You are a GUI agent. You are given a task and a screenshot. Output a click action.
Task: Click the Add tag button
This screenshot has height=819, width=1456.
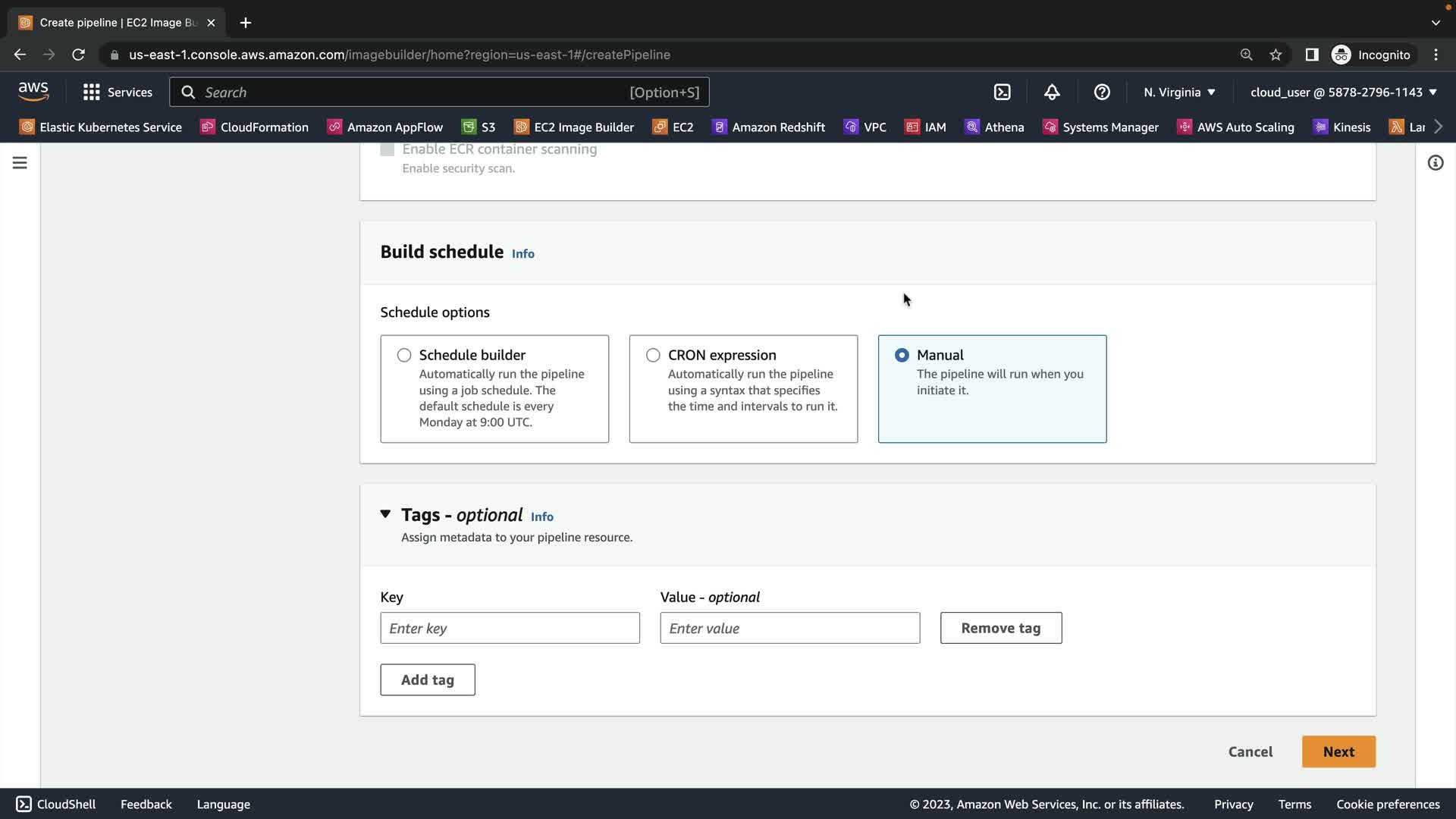[428, 679]
